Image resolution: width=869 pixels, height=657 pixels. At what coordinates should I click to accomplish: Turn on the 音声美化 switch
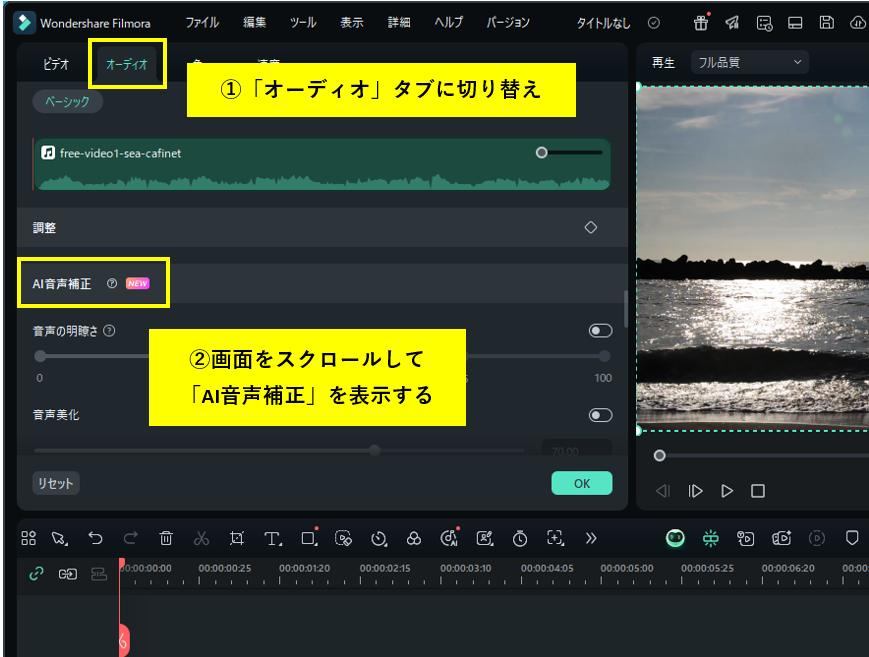[x=599, y=415]
